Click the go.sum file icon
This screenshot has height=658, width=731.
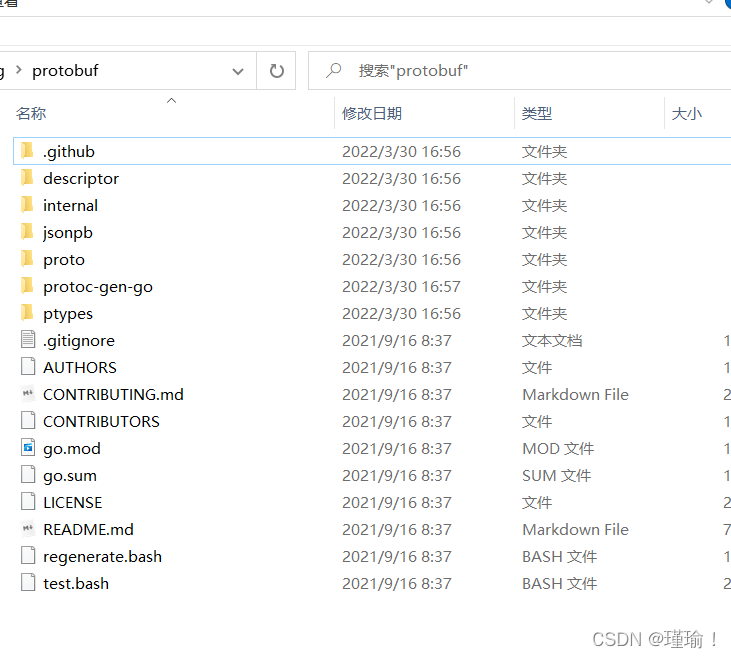click(28, 475)
